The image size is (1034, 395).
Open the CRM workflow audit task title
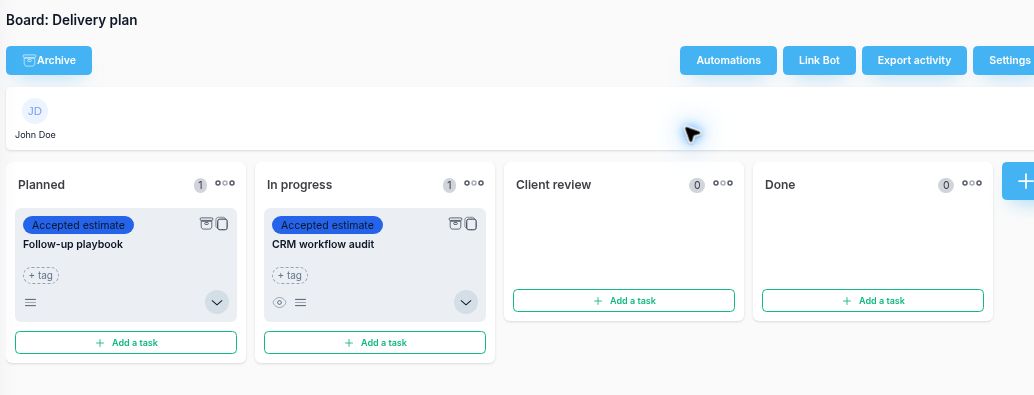coord(323,244)
